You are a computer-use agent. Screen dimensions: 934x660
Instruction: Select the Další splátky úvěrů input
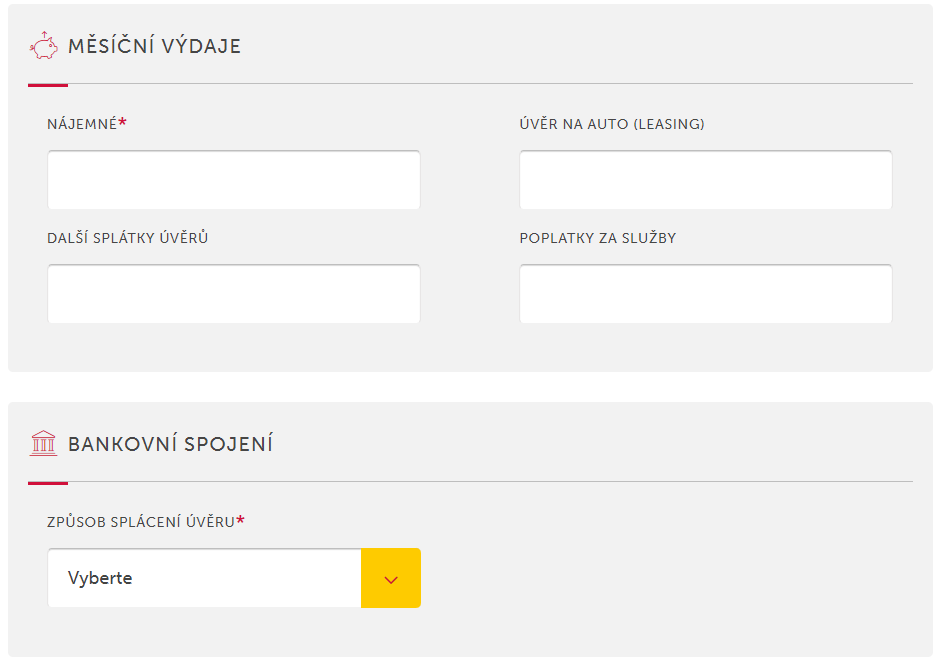[x=234, y=295]
